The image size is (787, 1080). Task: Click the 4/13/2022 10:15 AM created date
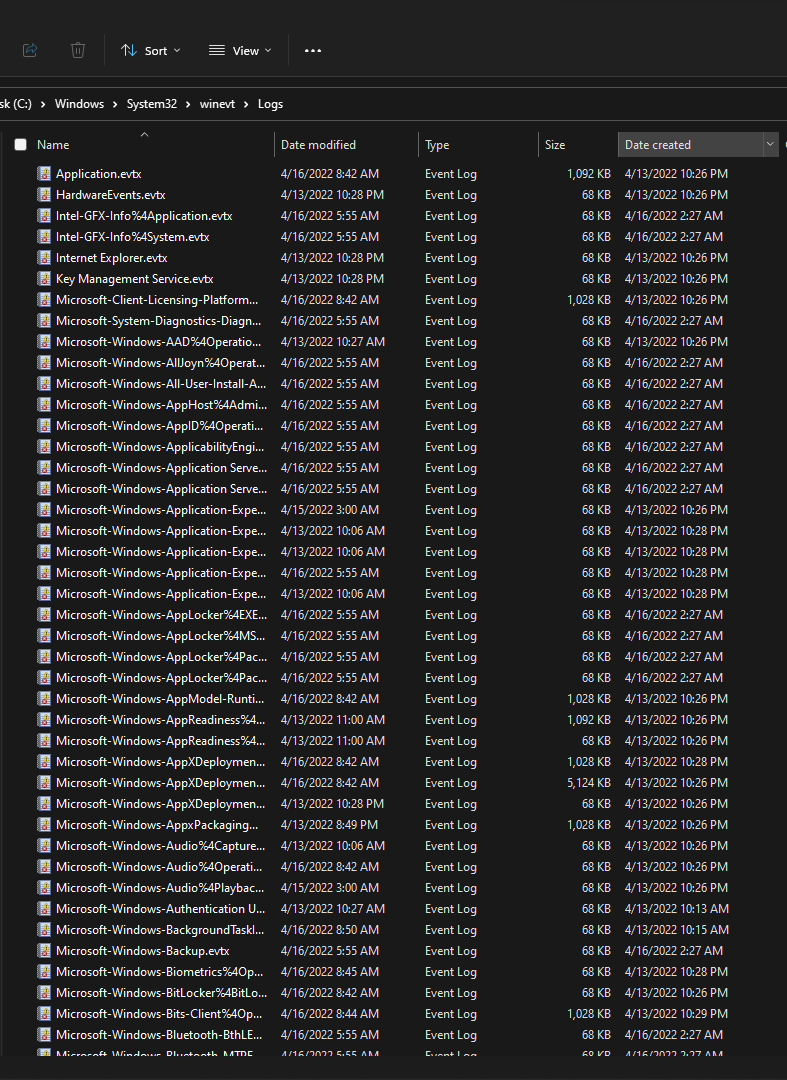tap(677, 930)
